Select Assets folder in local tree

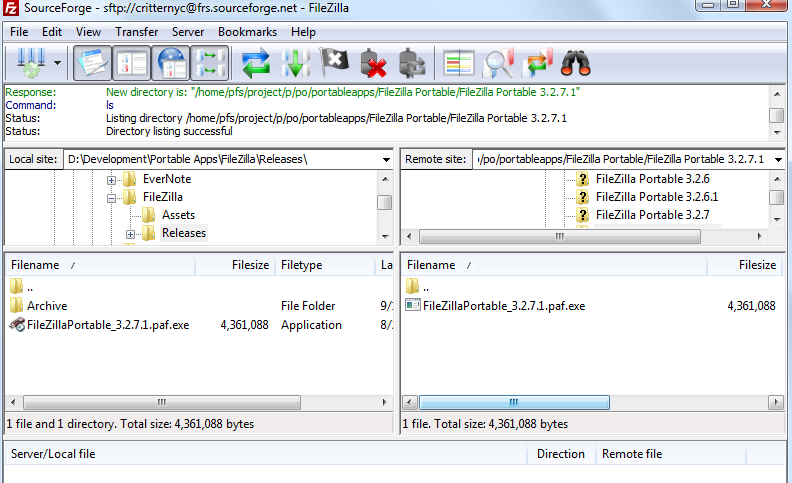point(178,215)
